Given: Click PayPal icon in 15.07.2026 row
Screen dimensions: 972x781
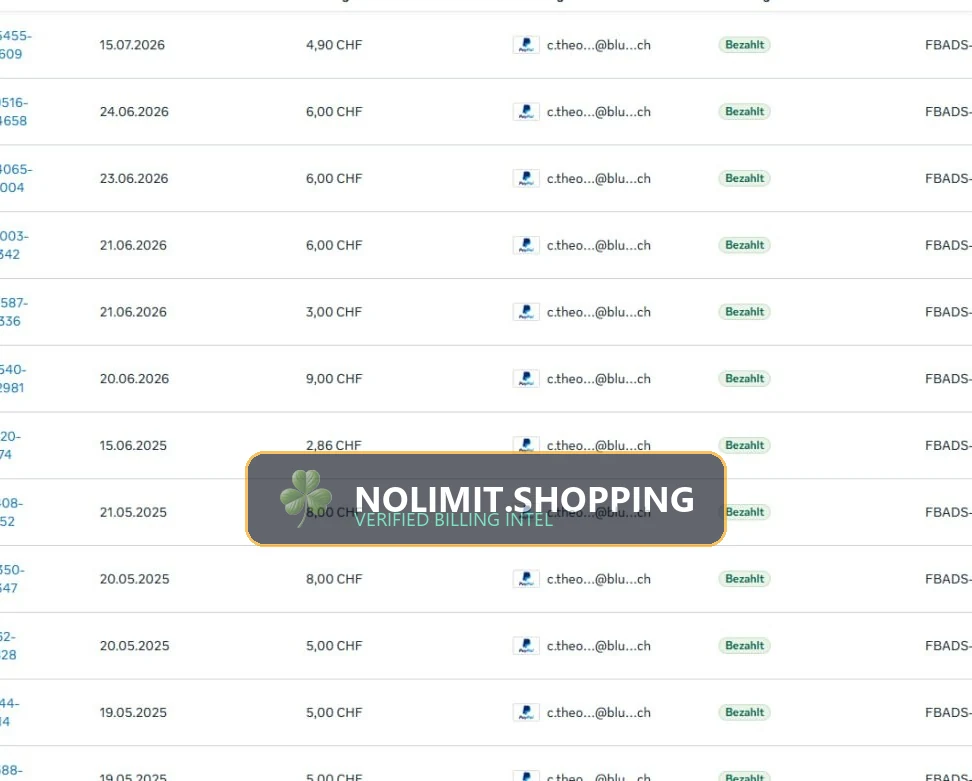Looking at the screenshot, I should (526, 45).
